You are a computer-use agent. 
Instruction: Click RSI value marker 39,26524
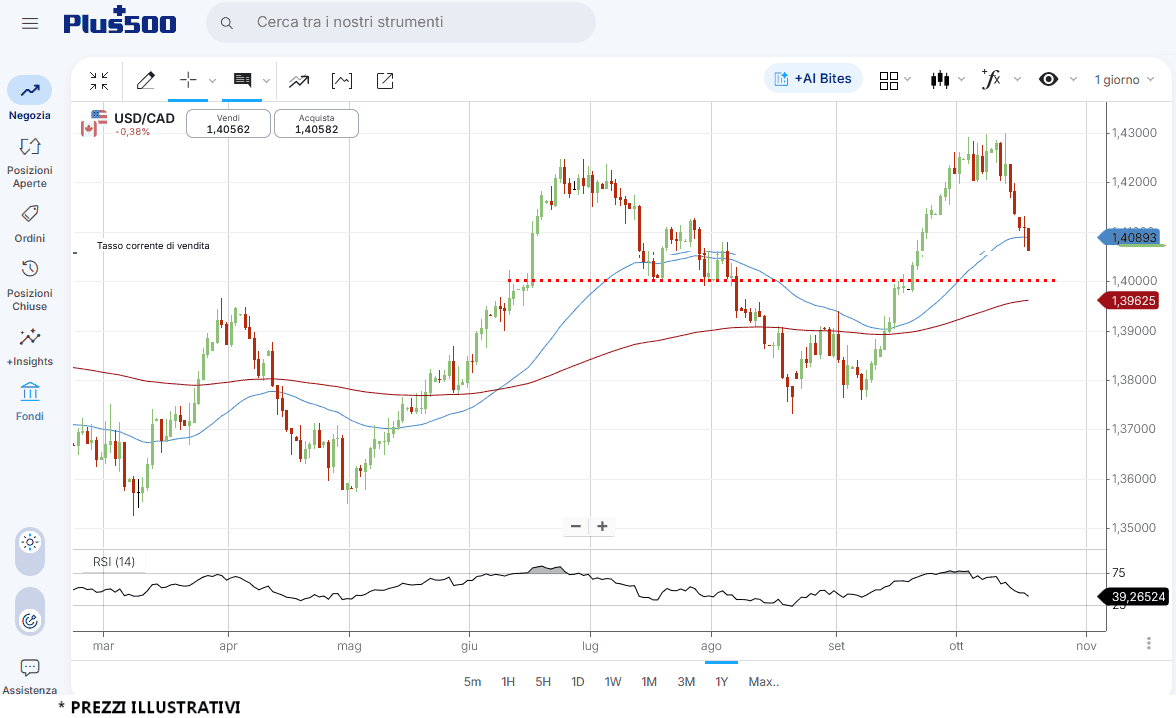[x=1134, y=597]
